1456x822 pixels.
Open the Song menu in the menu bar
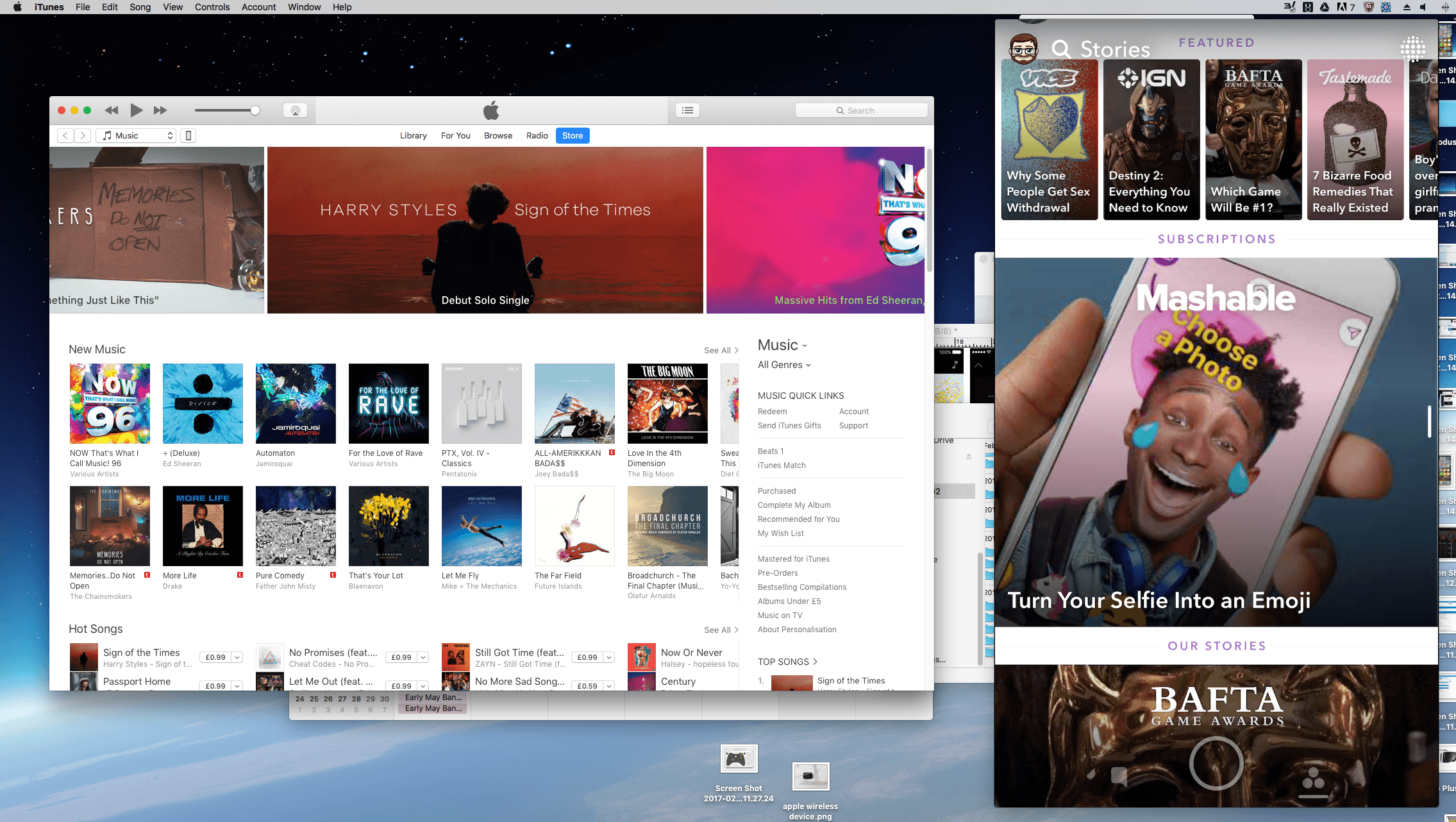(x=140, y=7)
